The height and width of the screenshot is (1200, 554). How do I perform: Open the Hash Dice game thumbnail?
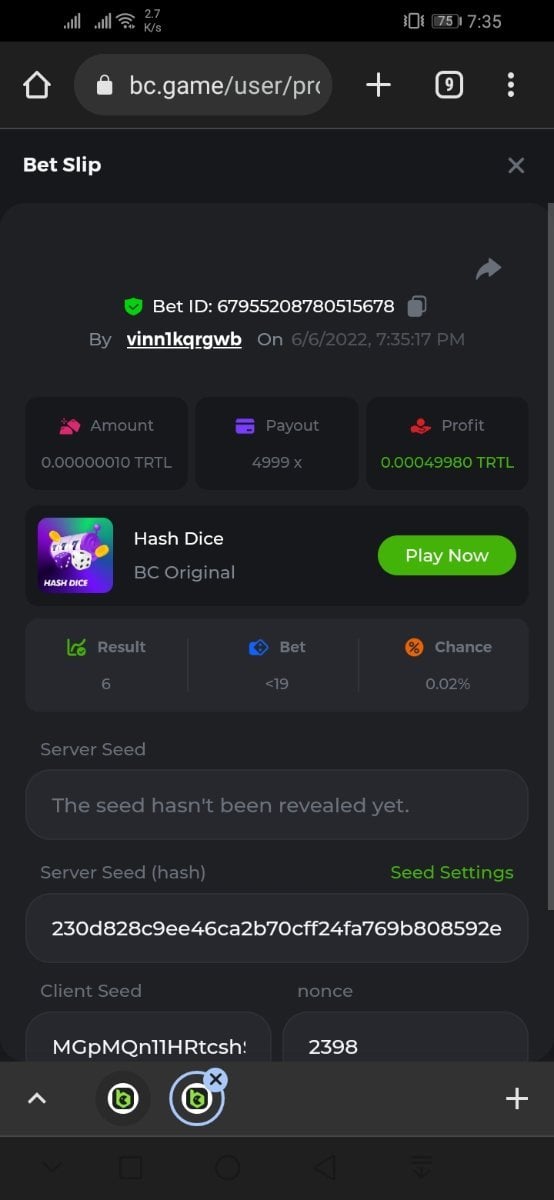tap(75, 555)
